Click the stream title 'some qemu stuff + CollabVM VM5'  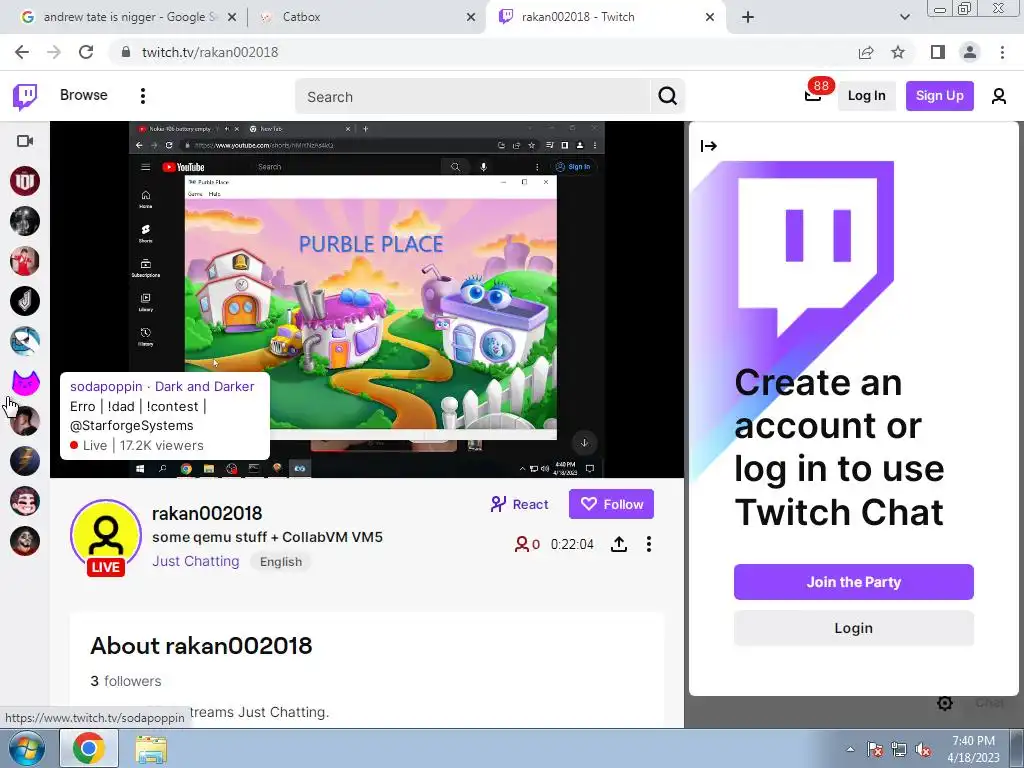(x=268, y=537)
